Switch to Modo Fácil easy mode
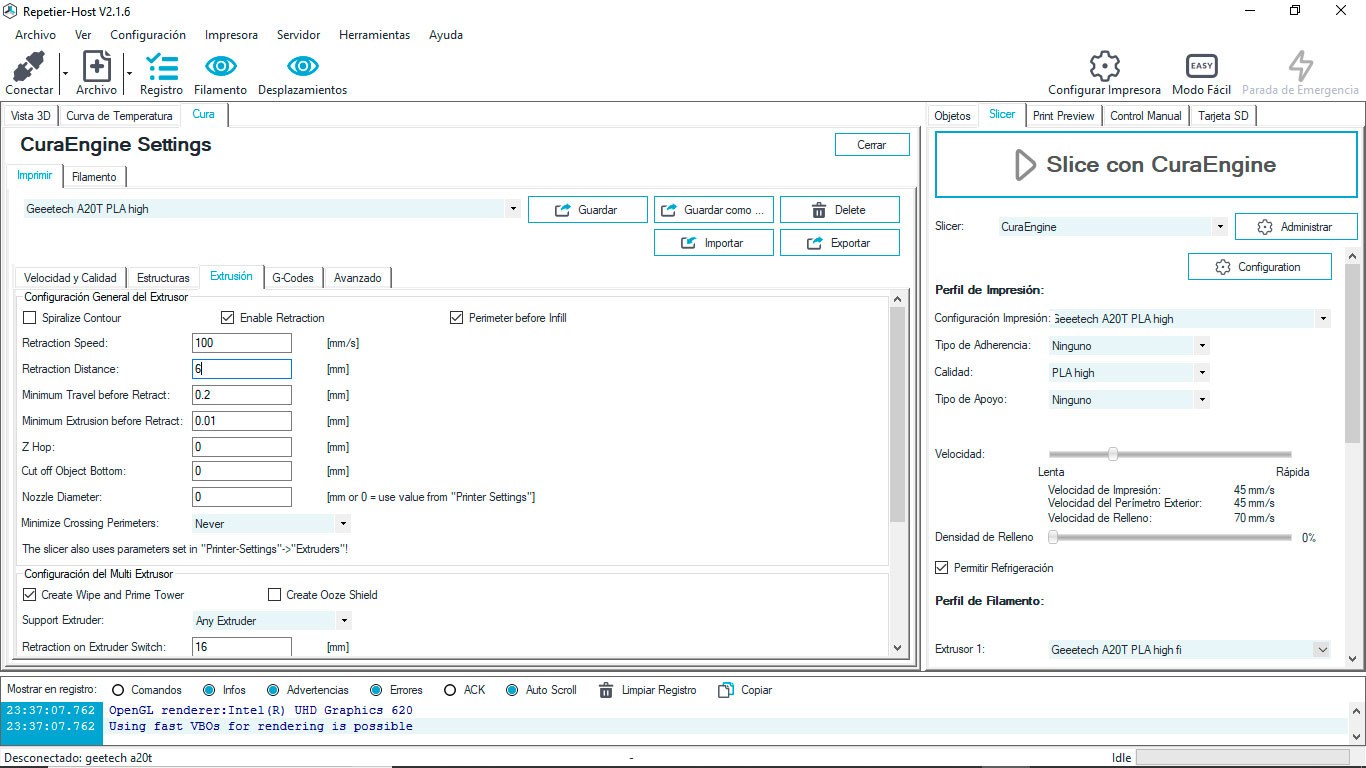Screen dimensions: 1366x768 pyautogui.click(x=1201, y=67)
